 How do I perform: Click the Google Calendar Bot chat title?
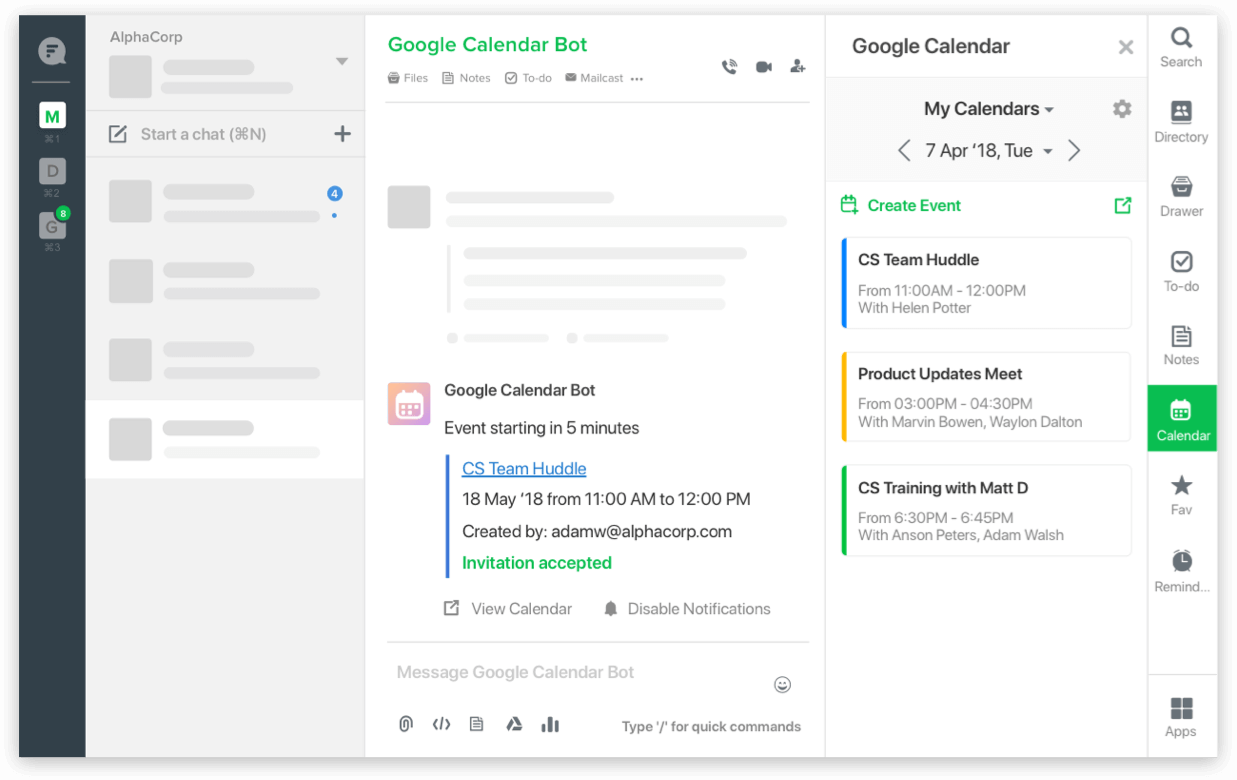pyautogui.click(x=487, y=45)
